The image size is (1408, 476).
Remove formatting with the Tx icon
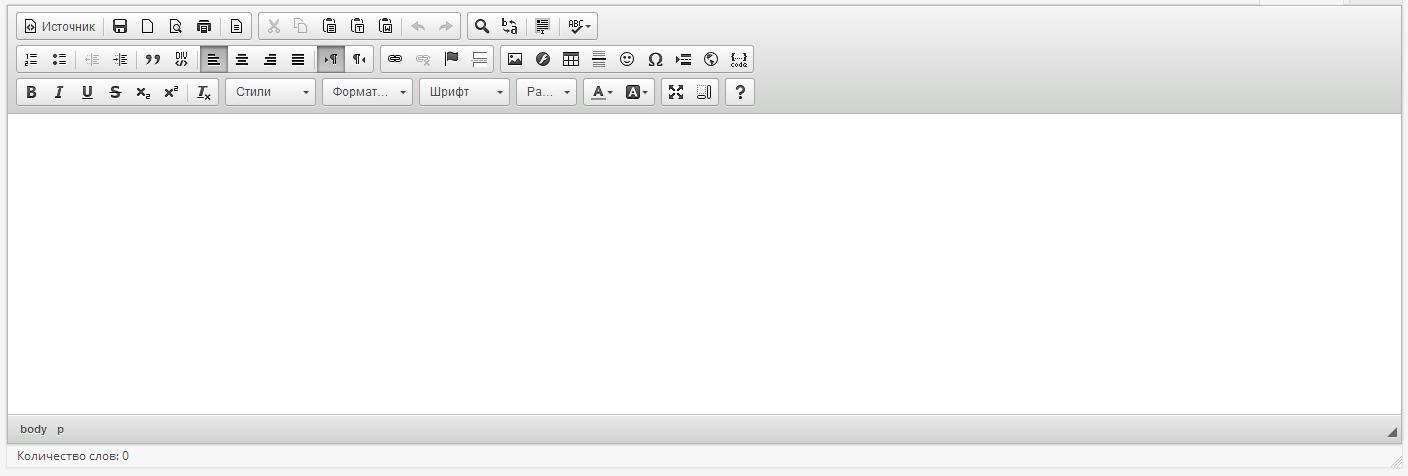[204, 92]
